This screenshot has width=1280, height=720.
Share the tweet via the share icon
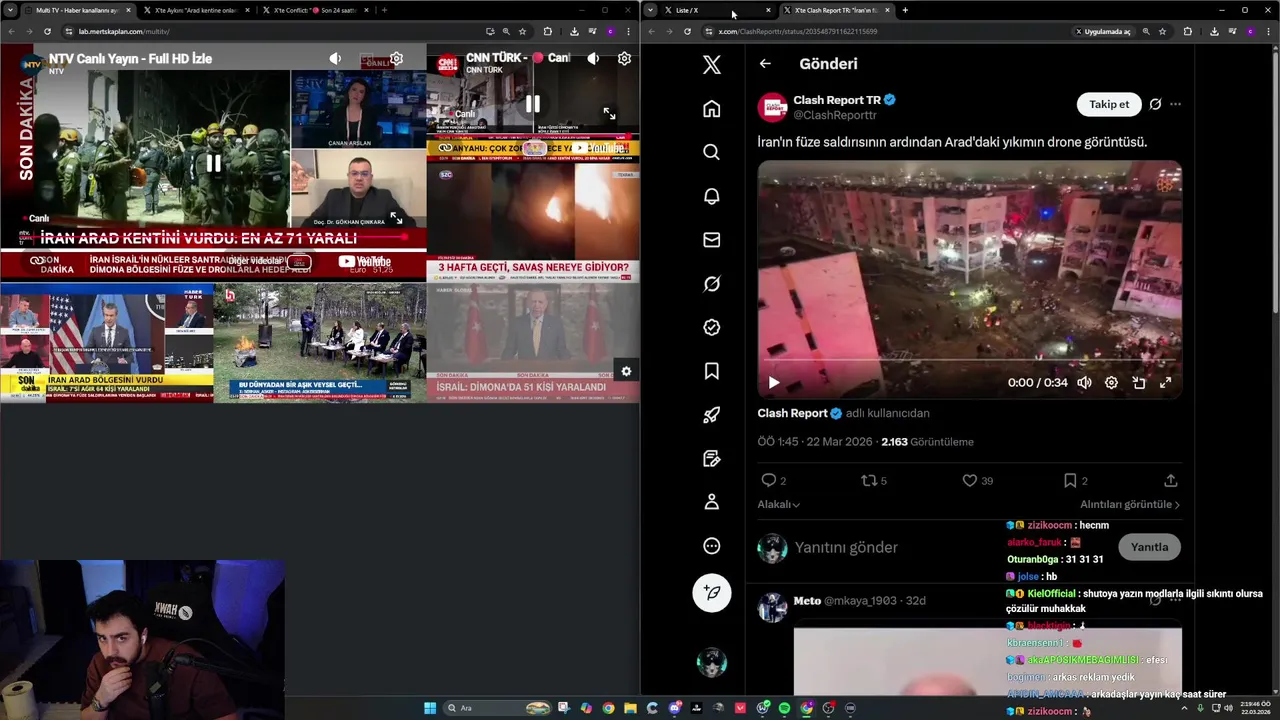tap(1170, 481)
